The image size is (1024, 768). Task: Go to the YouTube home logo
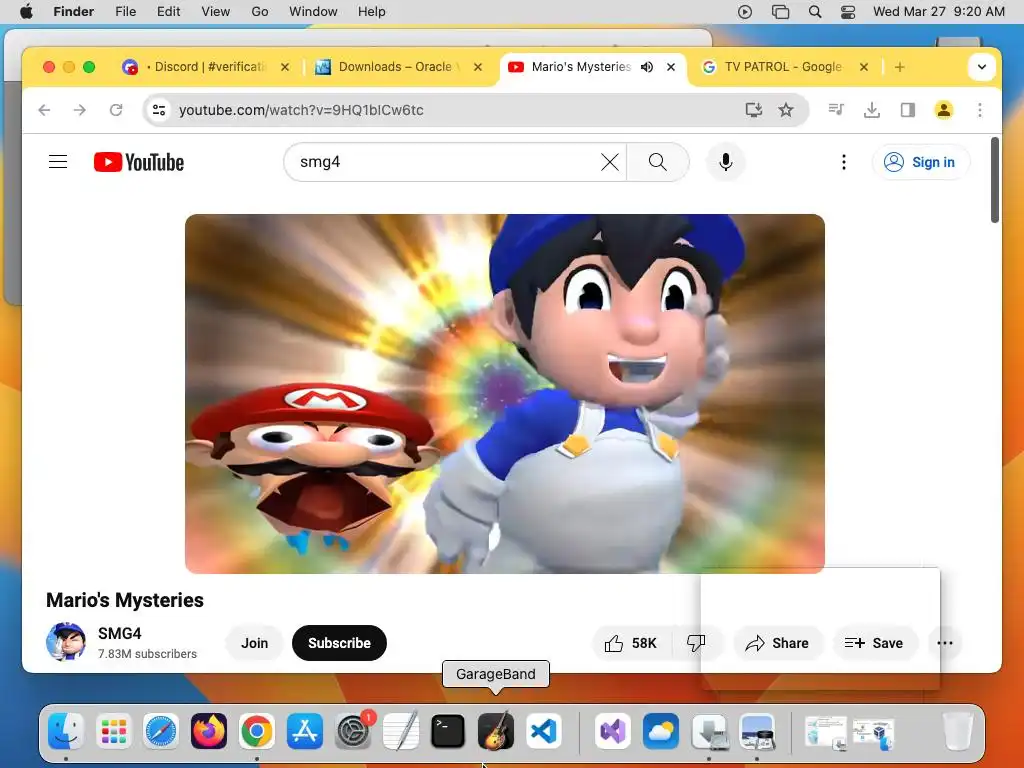pyautogui.click(x=138, y=162)
